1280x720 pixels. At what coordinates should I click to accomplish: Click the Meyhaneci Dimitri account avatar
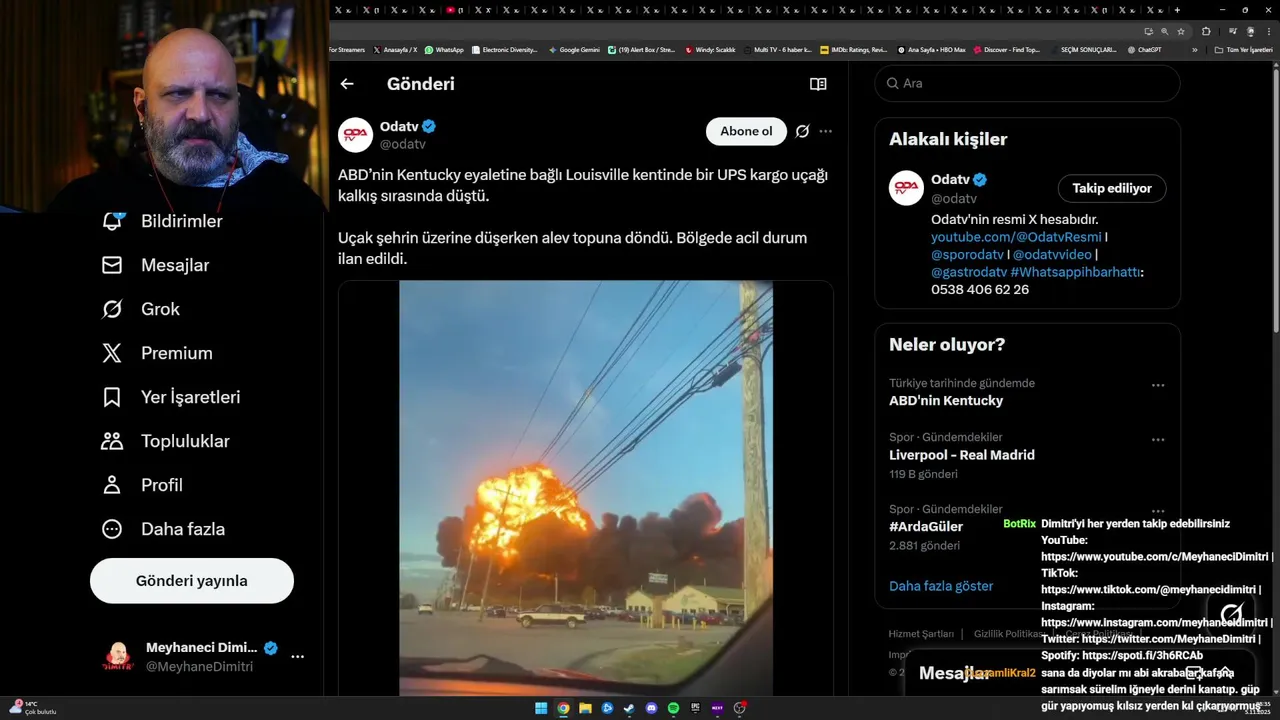(118, 657)
